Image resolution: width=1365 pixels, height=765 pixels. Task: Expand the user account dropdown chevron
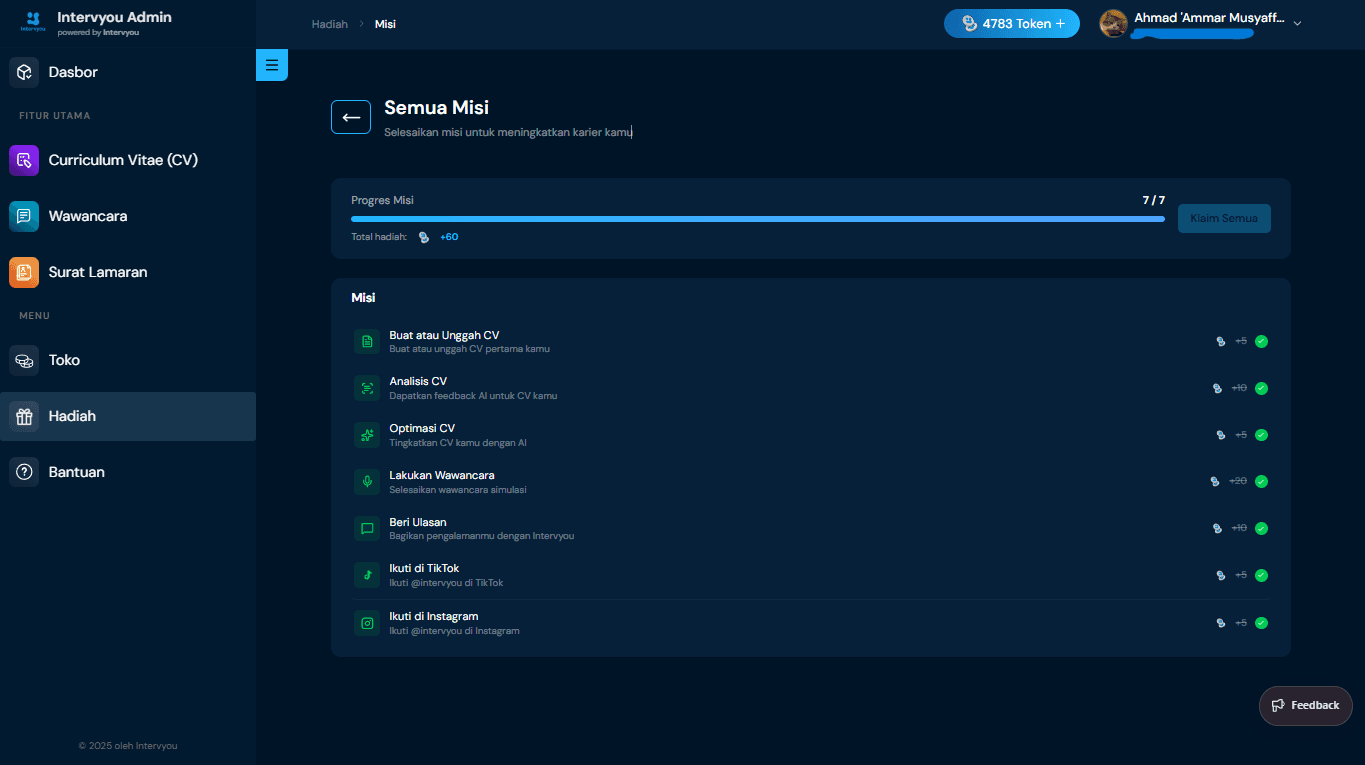[x=1297, y=24]
